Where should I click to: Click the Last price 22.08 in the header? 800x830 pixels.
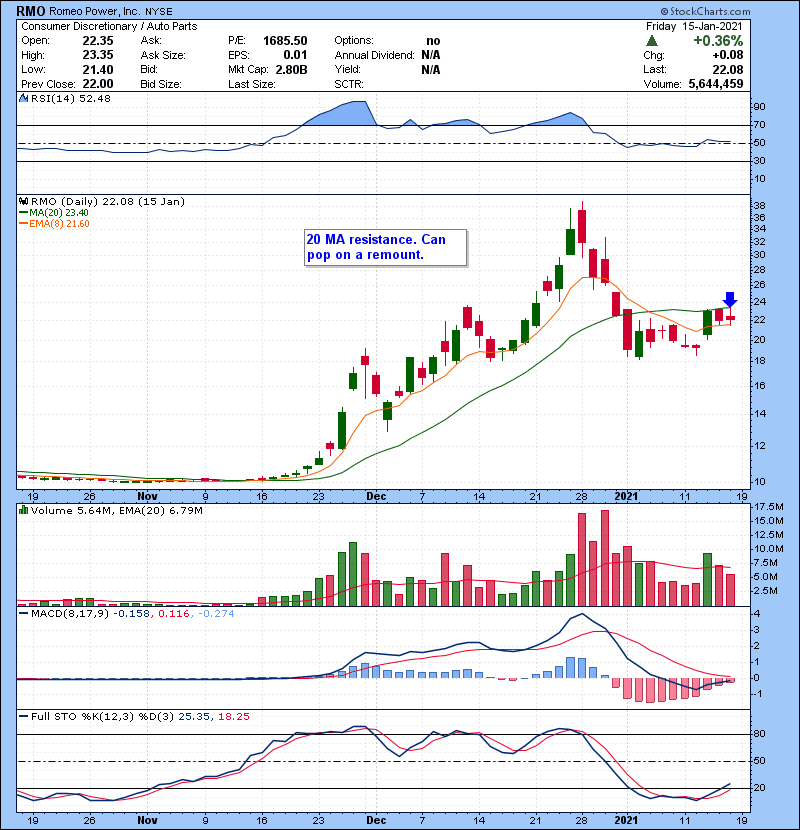coord(728,69)
